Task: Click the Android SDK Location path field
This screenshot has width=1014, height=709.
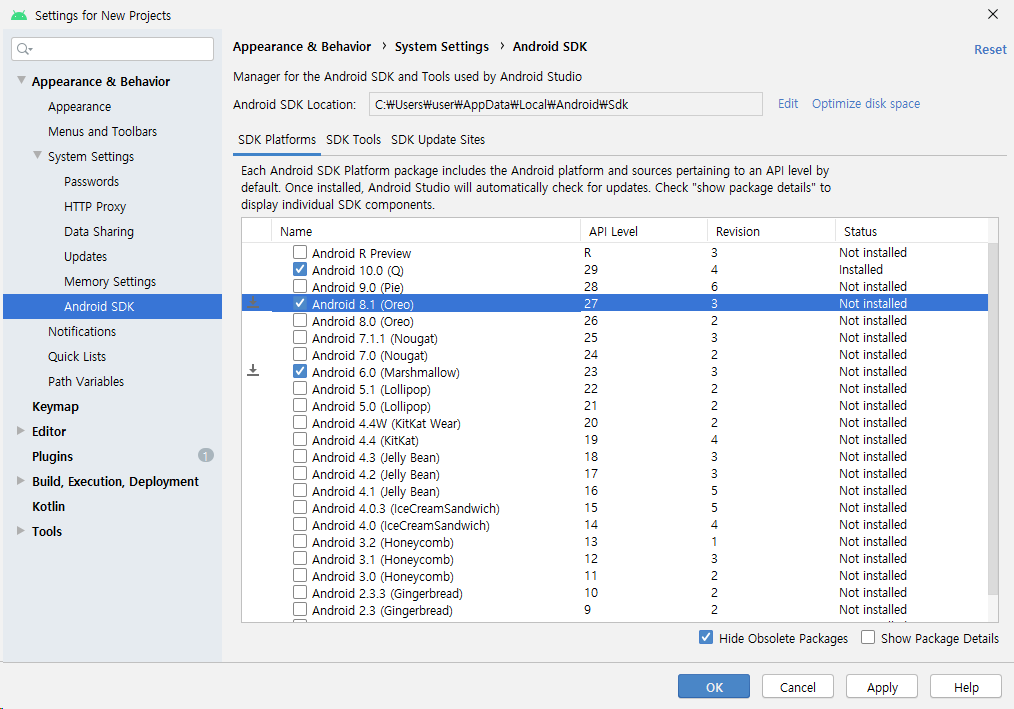Action: (x=565, y=104)
